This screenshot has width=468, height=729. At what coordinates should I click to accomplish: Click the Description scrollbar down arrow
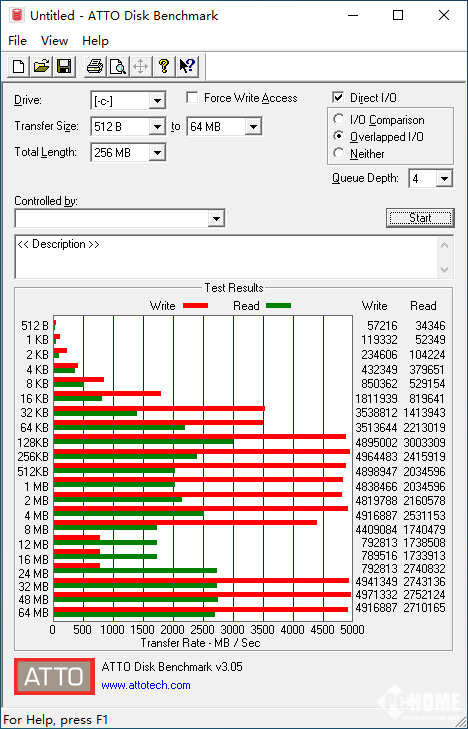click(445, 270)
